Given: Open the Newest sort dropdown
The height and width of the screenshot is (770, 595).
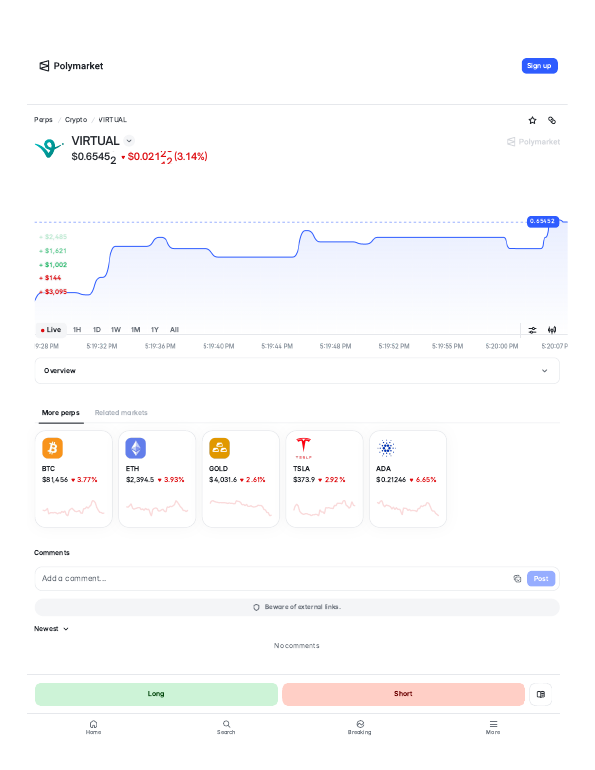Looking at the screenshot, I should (51, 629).
